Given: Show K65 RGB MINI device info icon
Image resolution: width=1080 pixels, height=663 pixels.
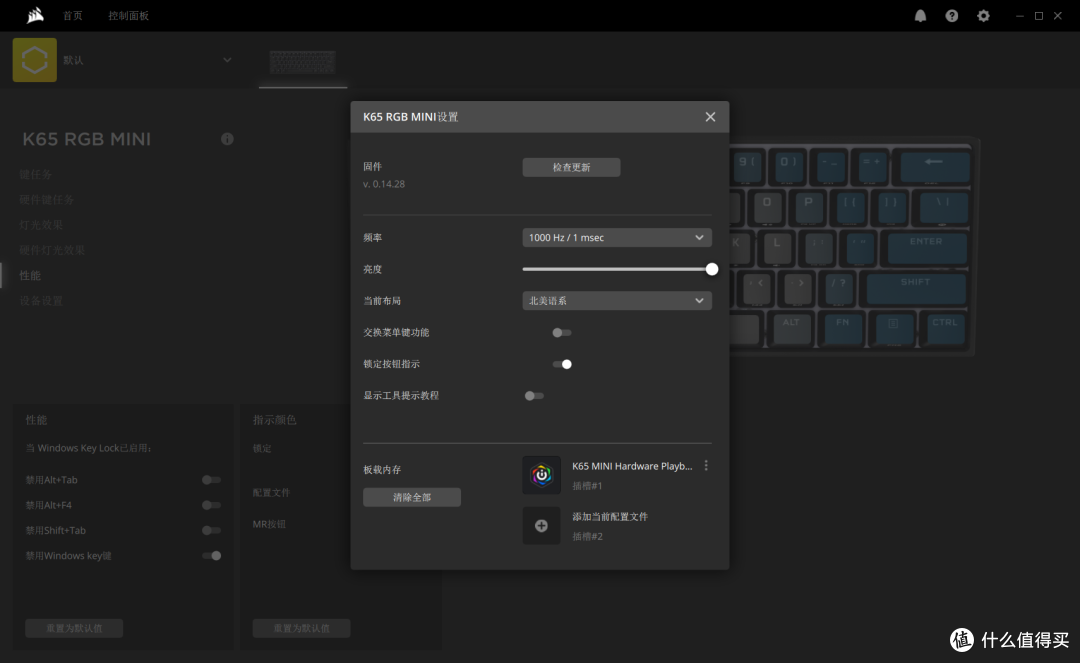Looking at the screenshot, I should coord(227,139).
